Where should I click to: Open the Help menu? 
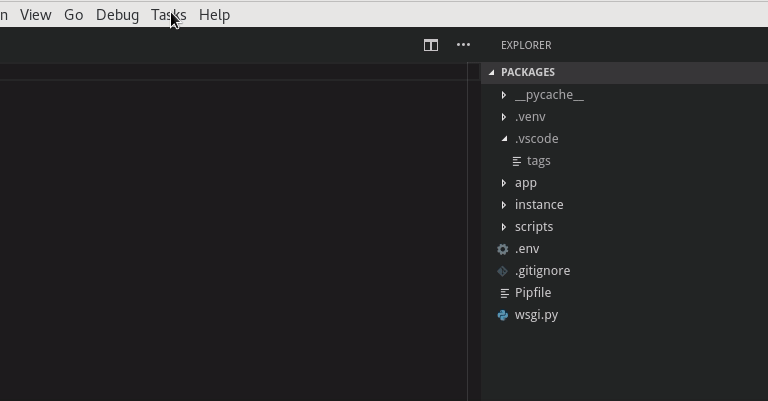tap(214, 15)
